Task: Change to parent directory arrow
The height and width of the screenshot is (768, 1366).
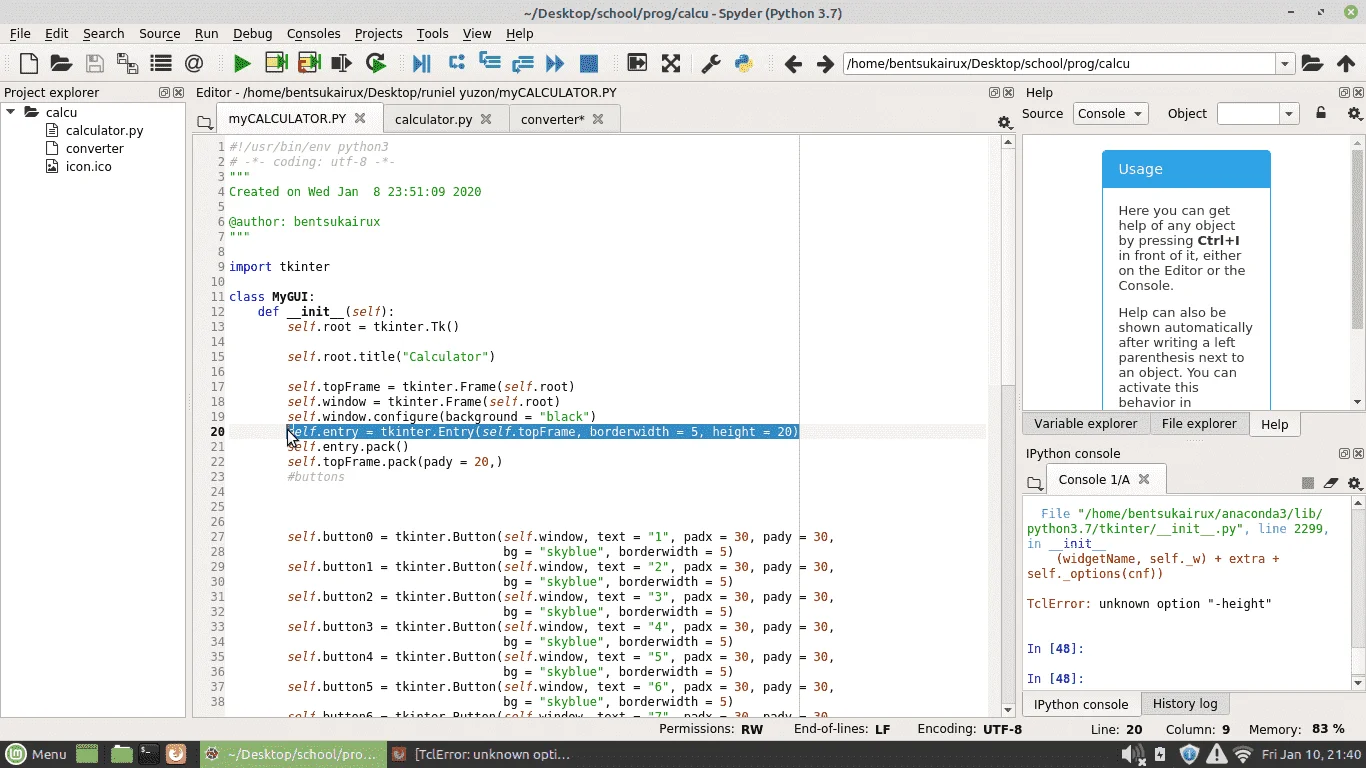Action: pos(1346,63)
